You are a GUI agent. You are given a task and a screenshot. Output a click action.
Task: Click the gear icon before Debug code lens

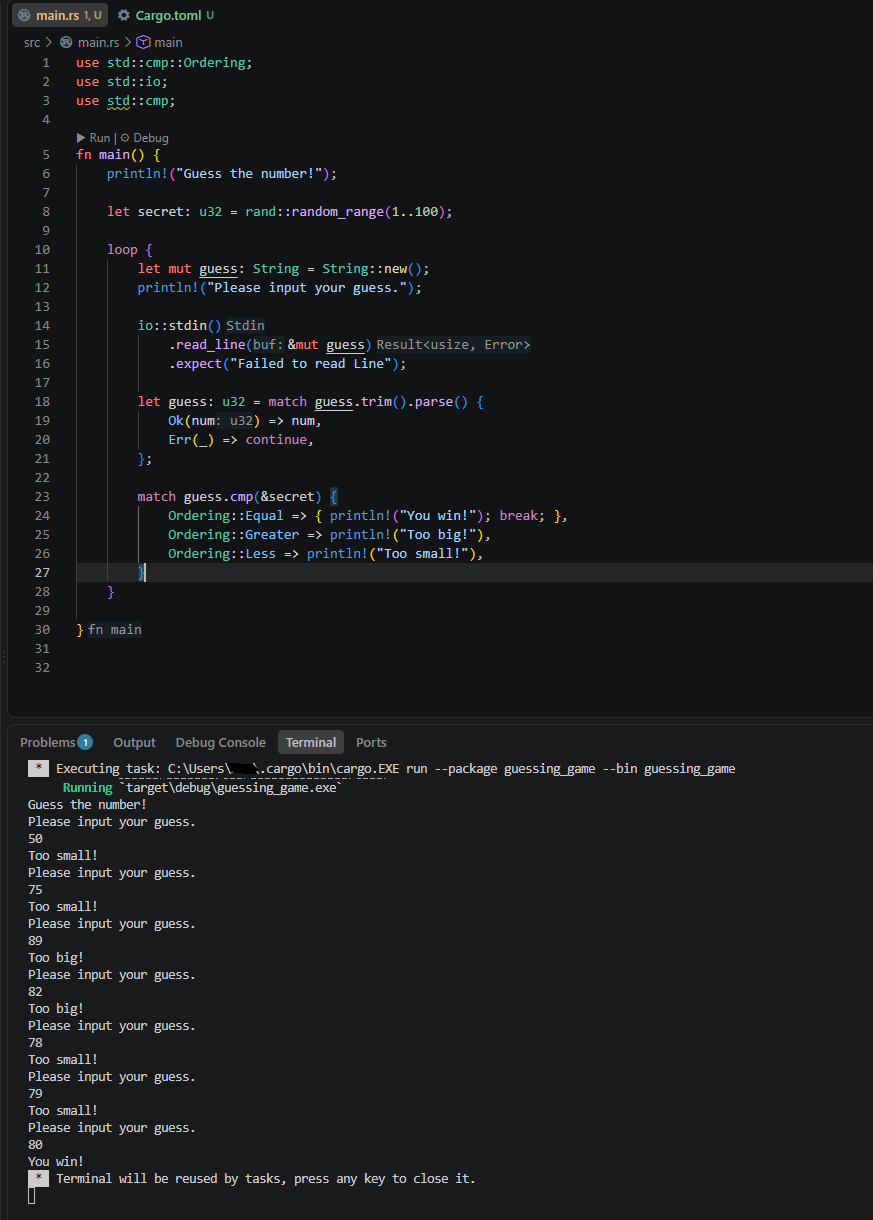tap(125, 138)
